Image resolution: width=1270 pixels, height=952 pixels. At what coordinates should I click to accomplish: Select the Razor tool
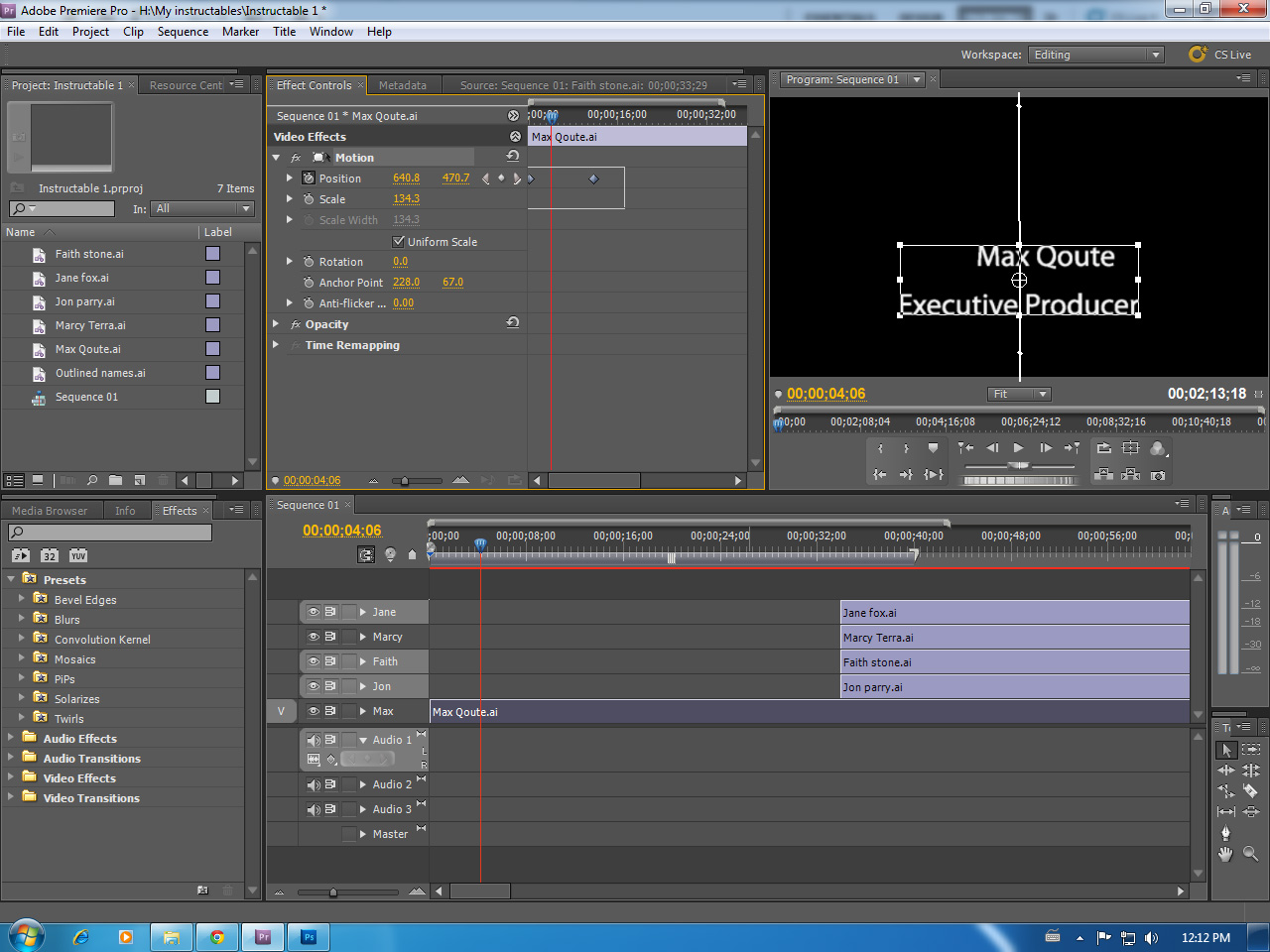point(1251,790)
